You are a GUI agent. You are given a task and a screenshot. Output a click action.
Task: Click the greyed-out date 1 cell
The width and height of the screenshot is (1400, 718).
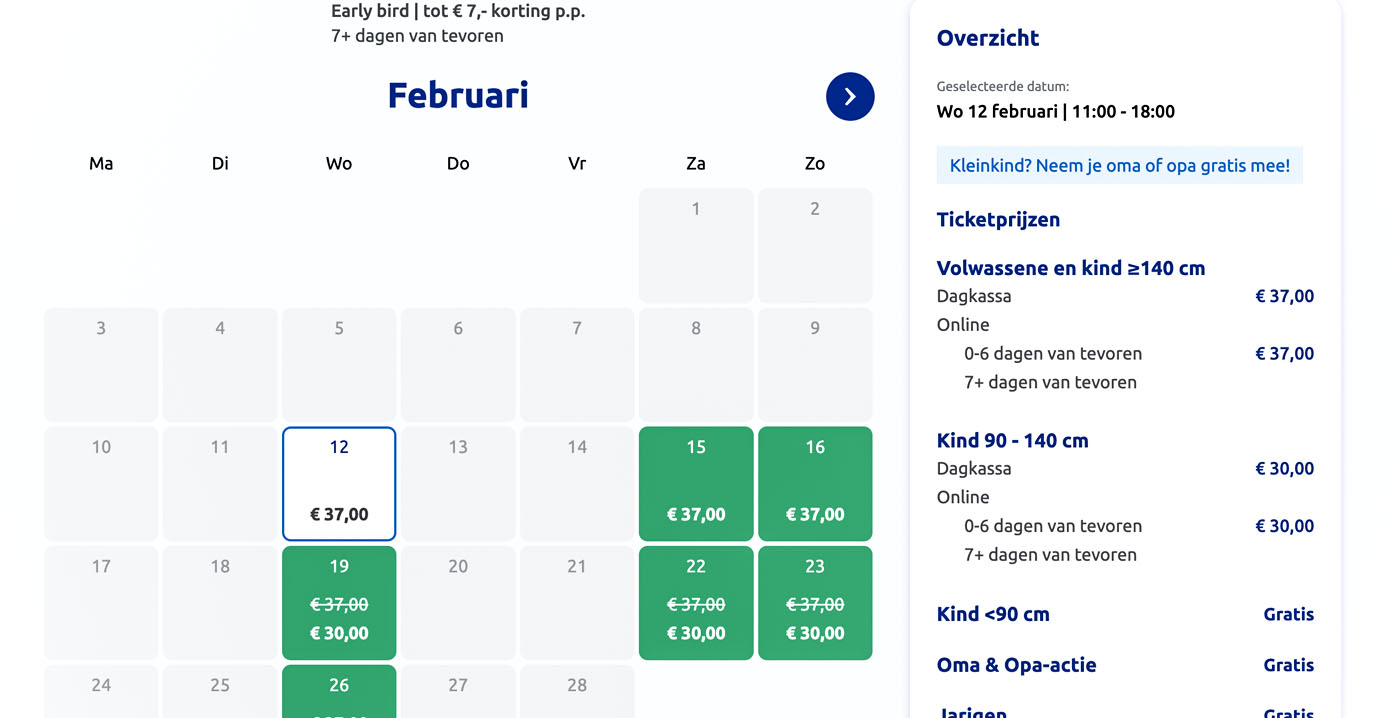pyautogui.click(x=696, y=246)
